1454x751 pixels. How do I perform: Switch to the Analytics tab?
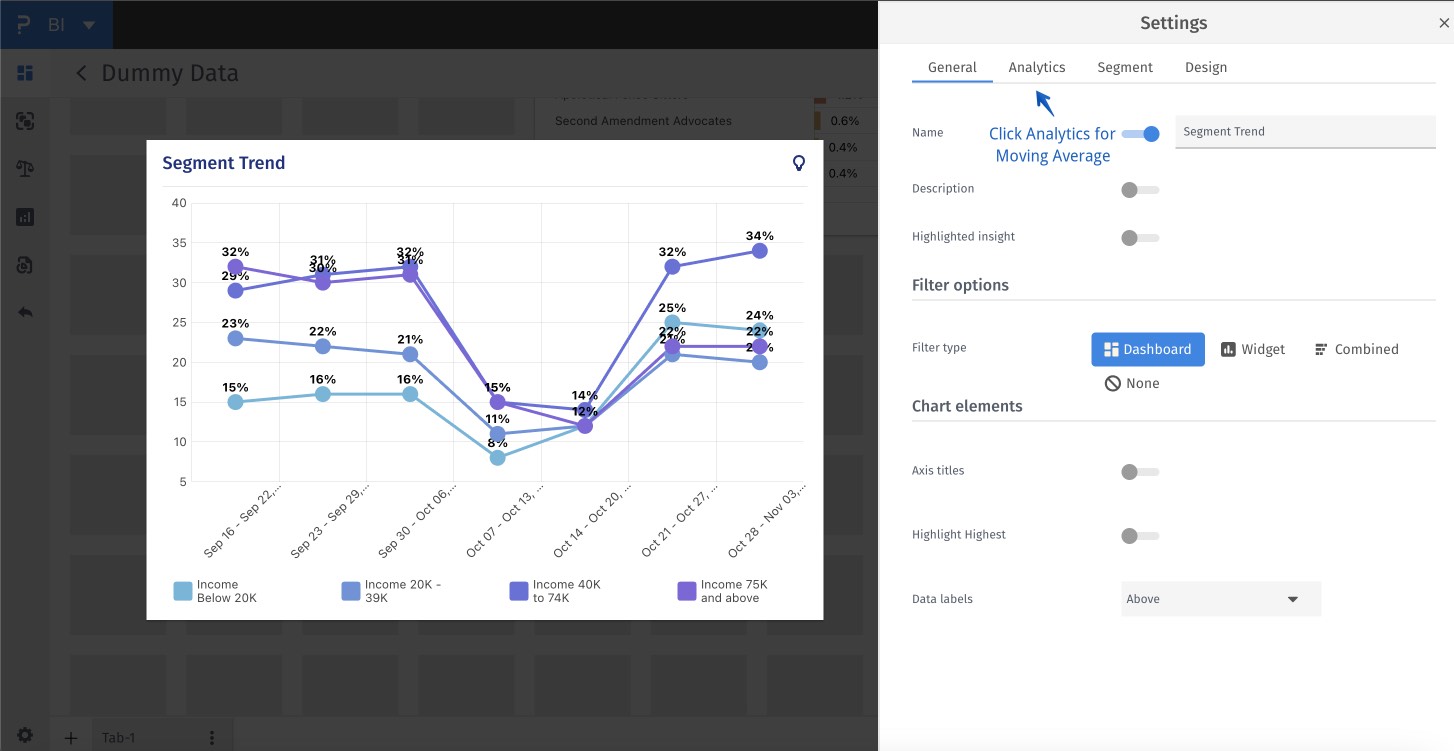1037,67
